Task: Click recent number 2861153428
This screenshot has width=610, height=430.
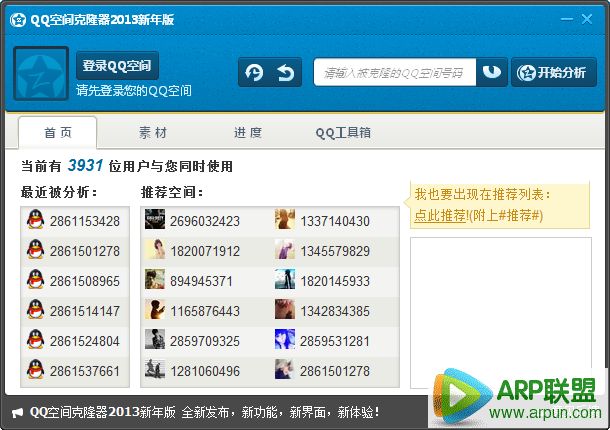Action: (x=84, y=221)
